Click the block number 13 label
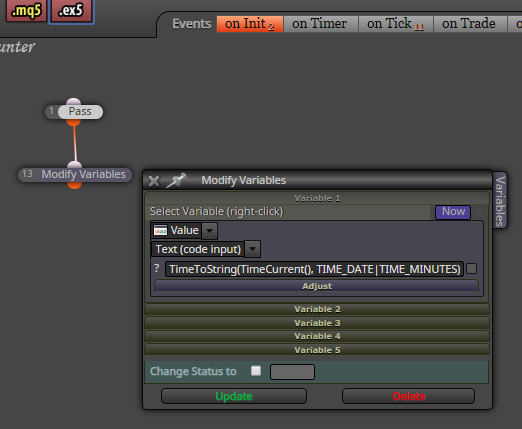Viewport: 522px width, 429px height. 27,174
